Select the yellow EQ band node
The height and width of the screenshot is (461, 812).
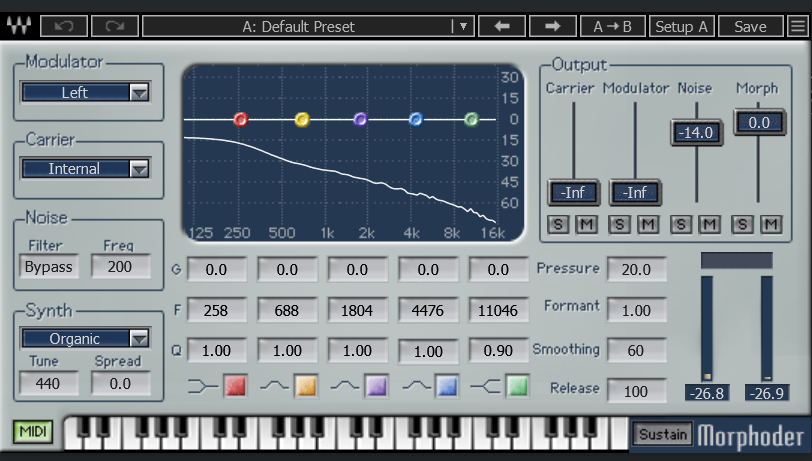(x=302, y=120)
